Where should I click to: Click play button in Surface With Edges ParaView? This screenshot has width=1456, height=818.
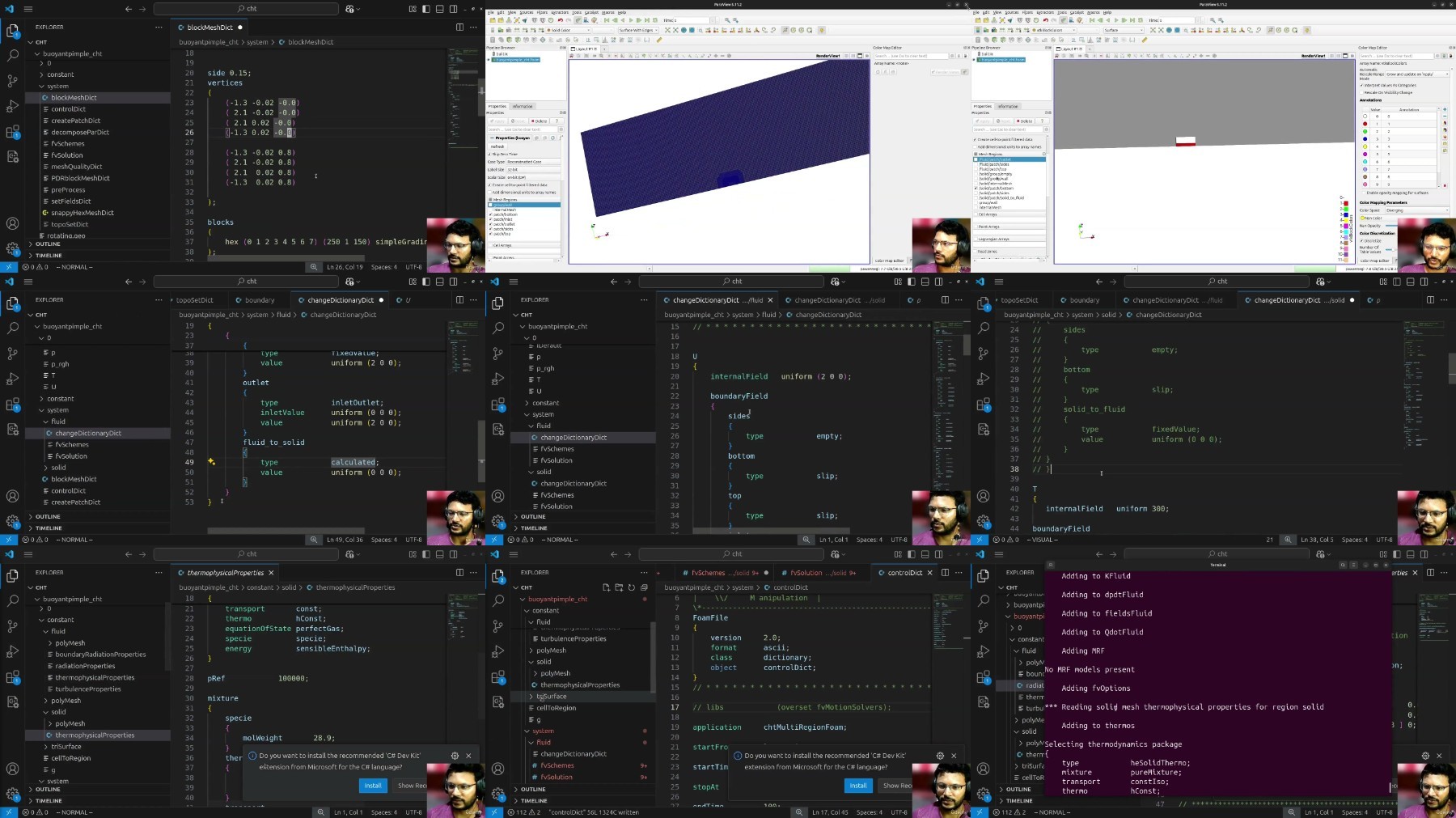631,20
